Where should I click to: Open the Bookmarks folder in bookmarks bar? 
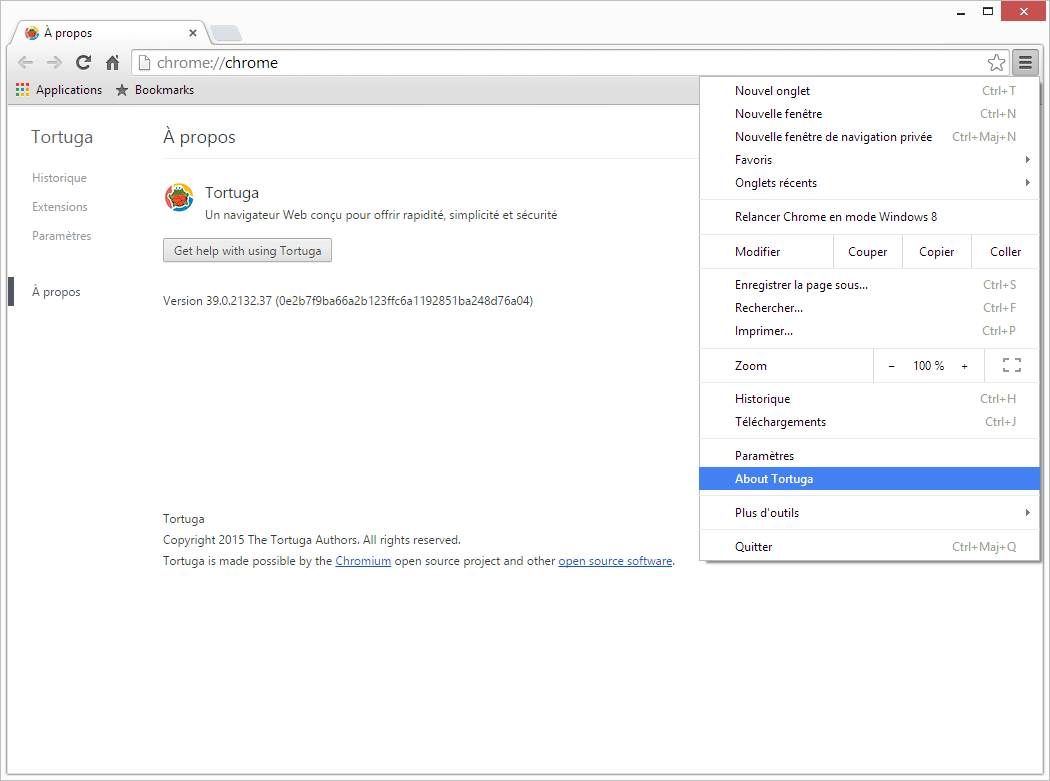[x=155, y=90]
